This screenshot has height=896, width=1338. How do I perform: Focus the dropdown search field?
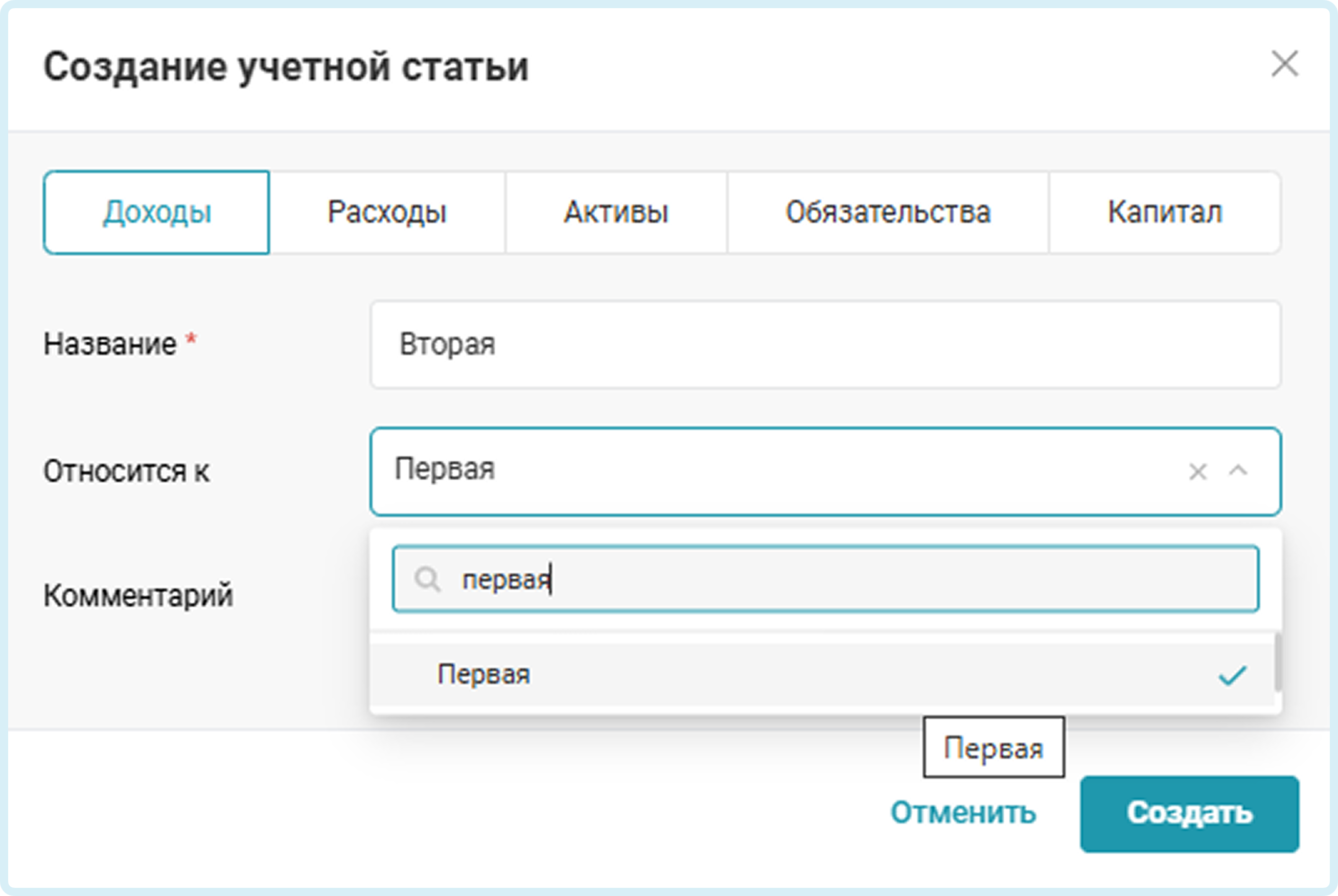(x=857, y=579)
